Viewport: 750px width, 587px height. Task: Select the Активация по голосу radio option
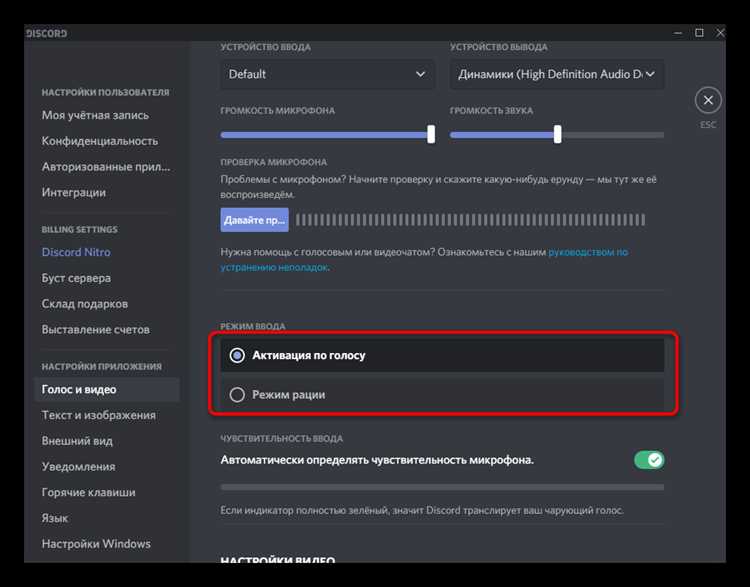pos(442,355)
